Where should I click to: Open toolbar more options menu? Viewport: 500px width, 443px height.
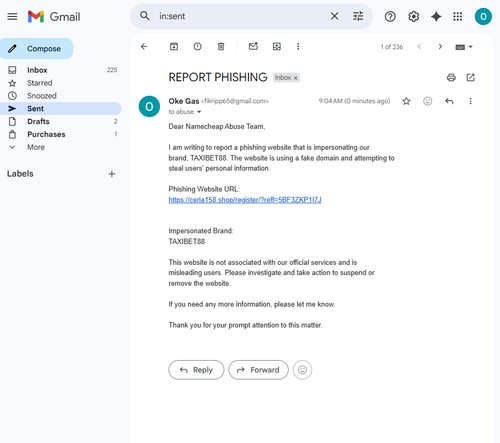point(298,46)
